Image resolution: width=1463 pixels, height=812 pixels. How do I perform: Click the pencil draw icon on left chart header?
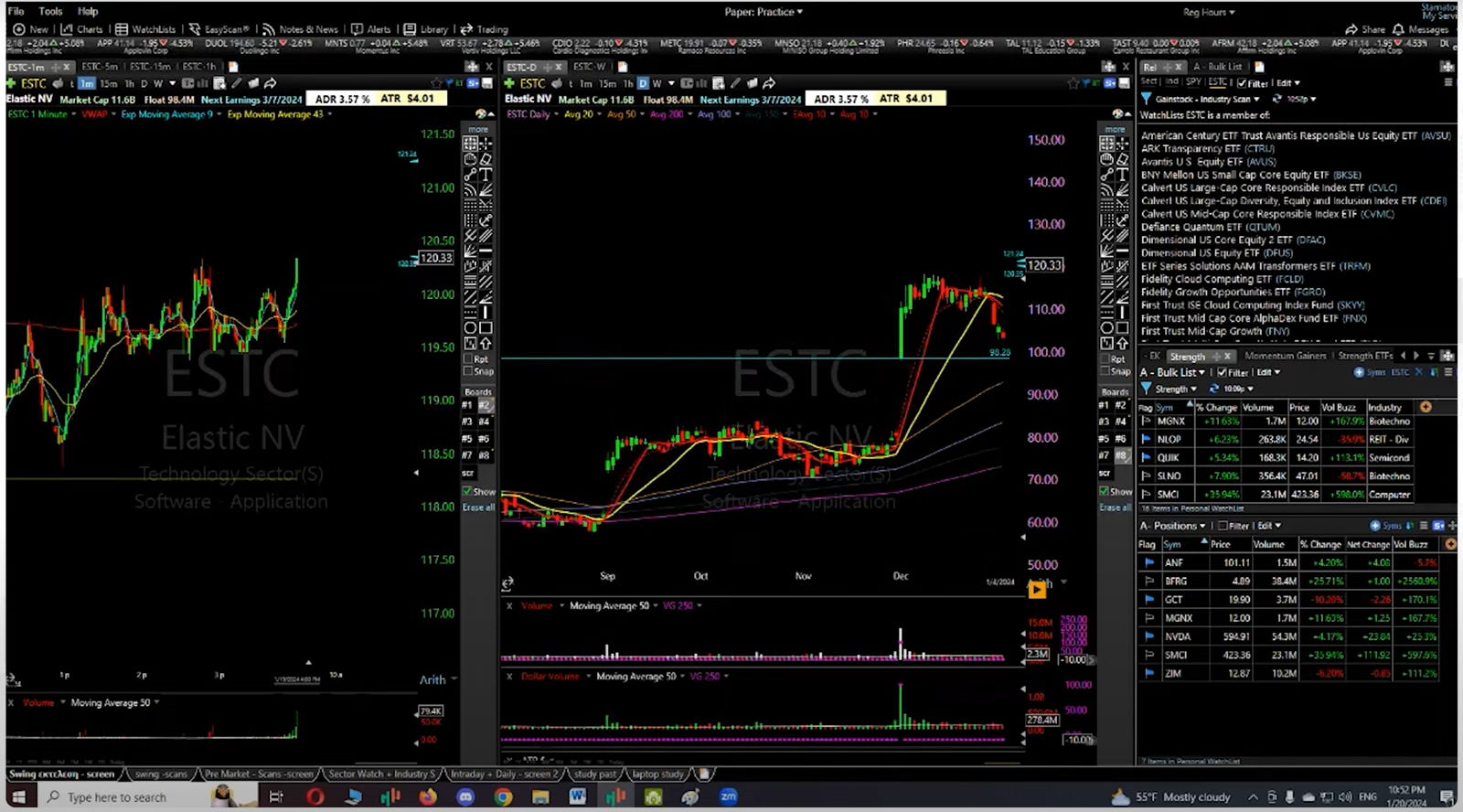click(x=236, y=83)
